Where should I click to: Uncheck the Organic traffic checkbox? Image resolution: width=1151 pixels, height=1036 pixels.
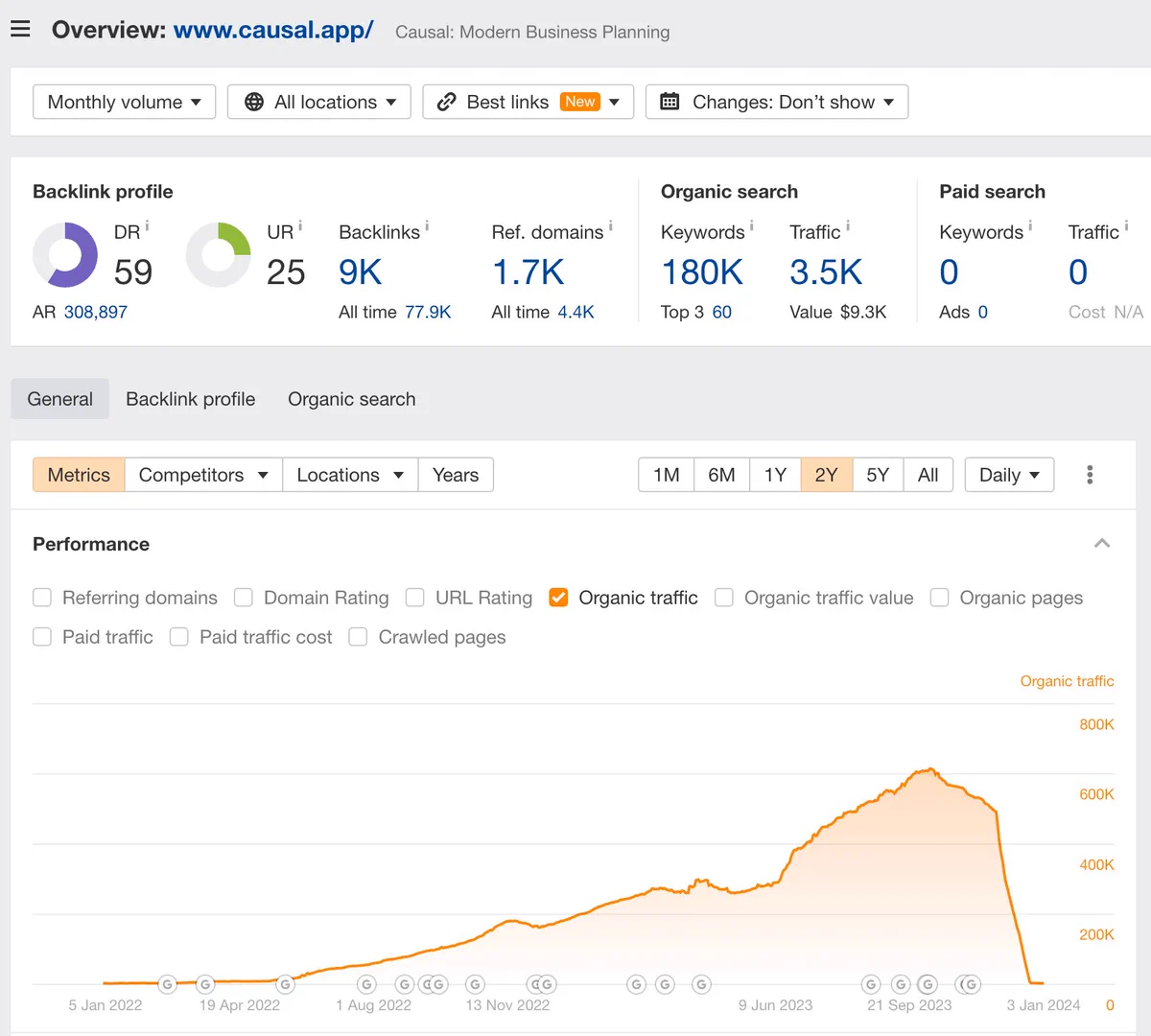tap(558, 598)
